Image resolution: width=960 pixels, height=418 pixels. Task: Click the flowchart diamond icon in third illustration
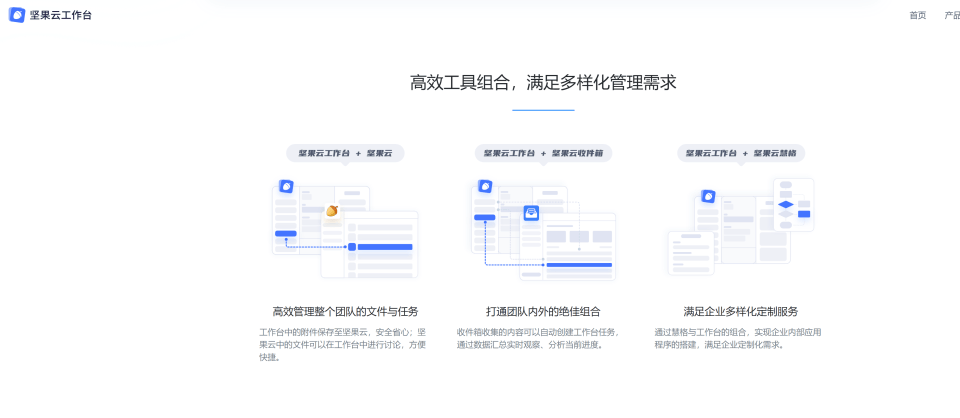click(785, 205)
